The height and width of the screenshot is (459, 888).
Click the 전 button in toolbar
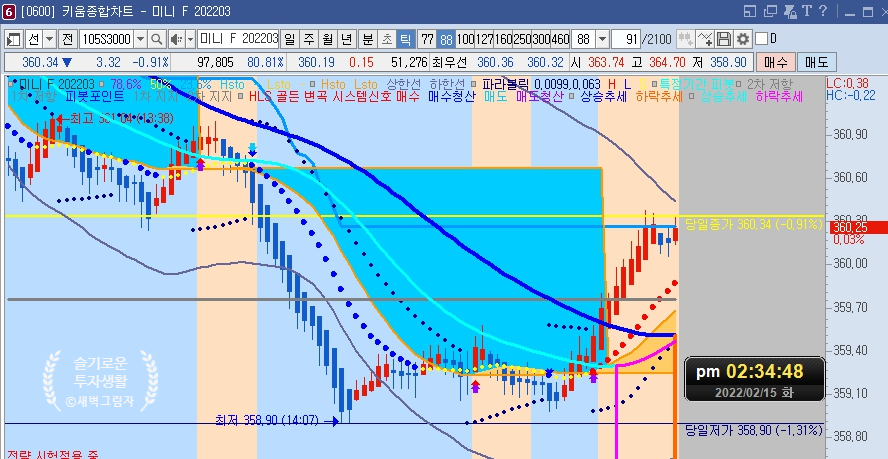tap(67, 39)
